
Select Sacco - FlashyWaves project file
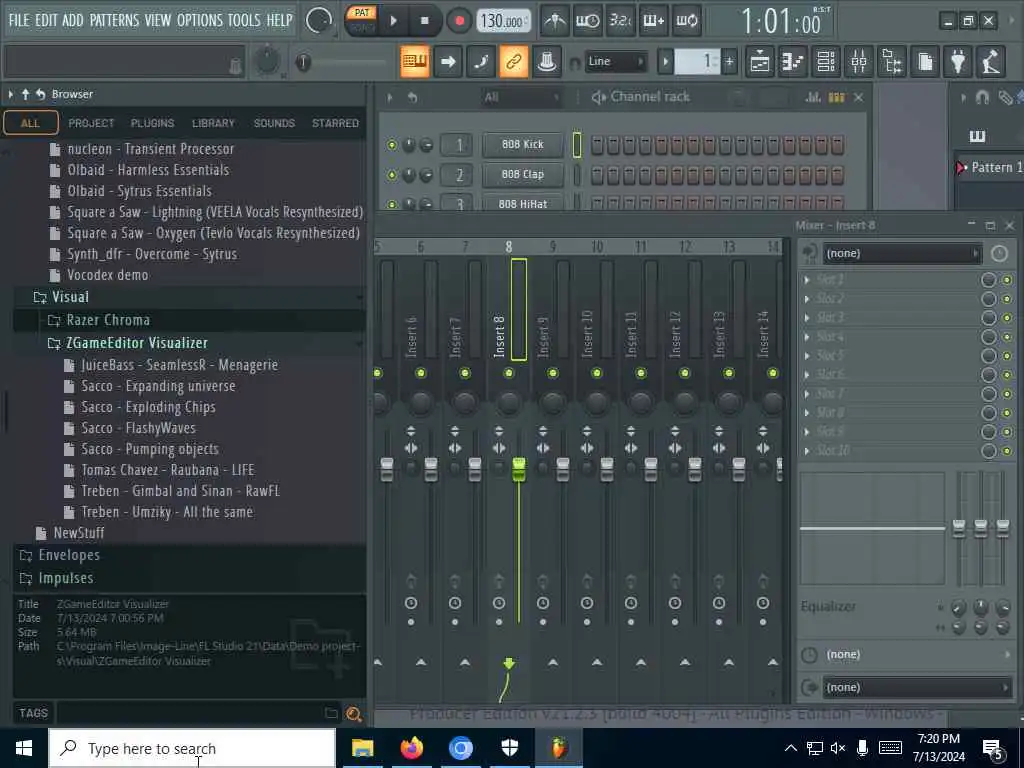click(138, 428)
